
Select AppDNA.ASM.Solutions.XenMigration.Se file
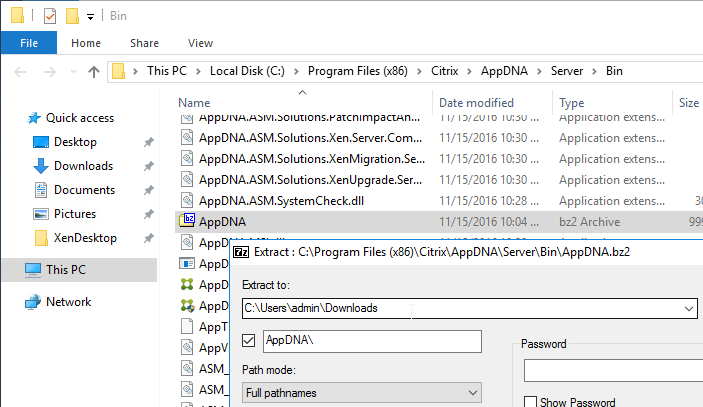pos(312,159)
